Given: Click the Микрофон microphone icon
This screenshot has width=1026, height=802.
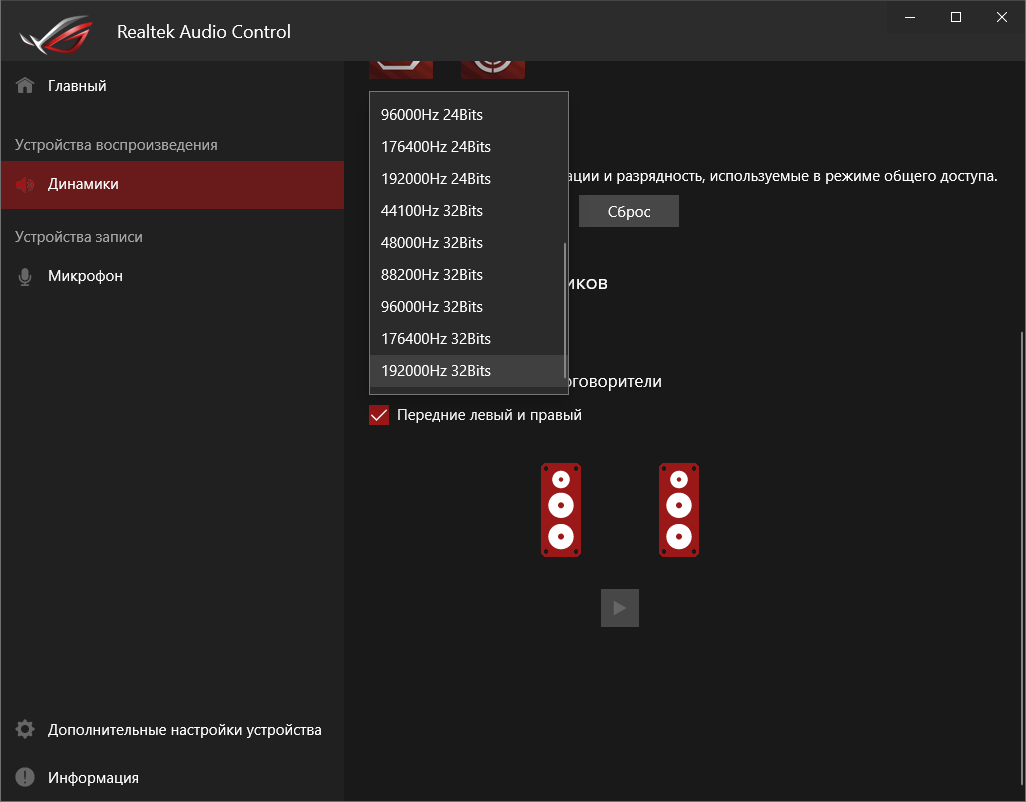Looking at the screenshot, I should 24,275.
